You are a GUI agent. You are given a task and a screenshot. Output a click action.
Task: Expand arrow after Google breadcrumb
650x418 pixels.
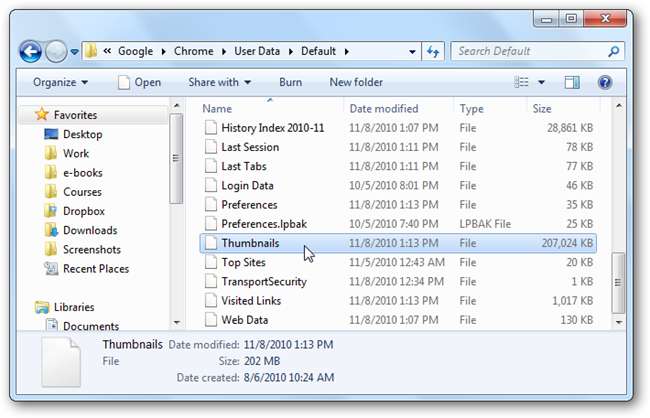click(x=164, y=51)
